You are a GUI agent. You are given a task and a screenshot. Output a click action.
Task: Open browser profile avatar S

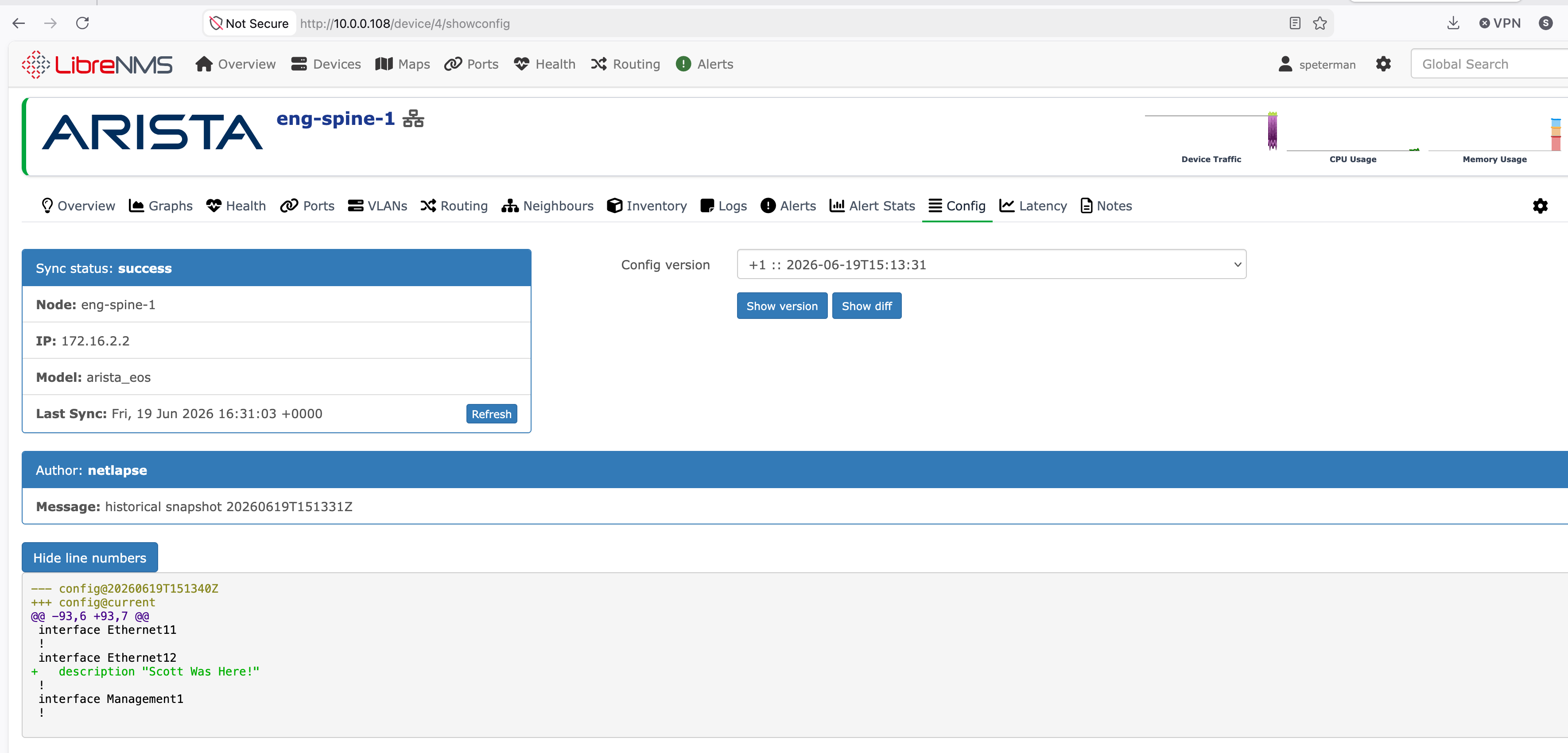pyautogui.click(x=1545, y=23)
